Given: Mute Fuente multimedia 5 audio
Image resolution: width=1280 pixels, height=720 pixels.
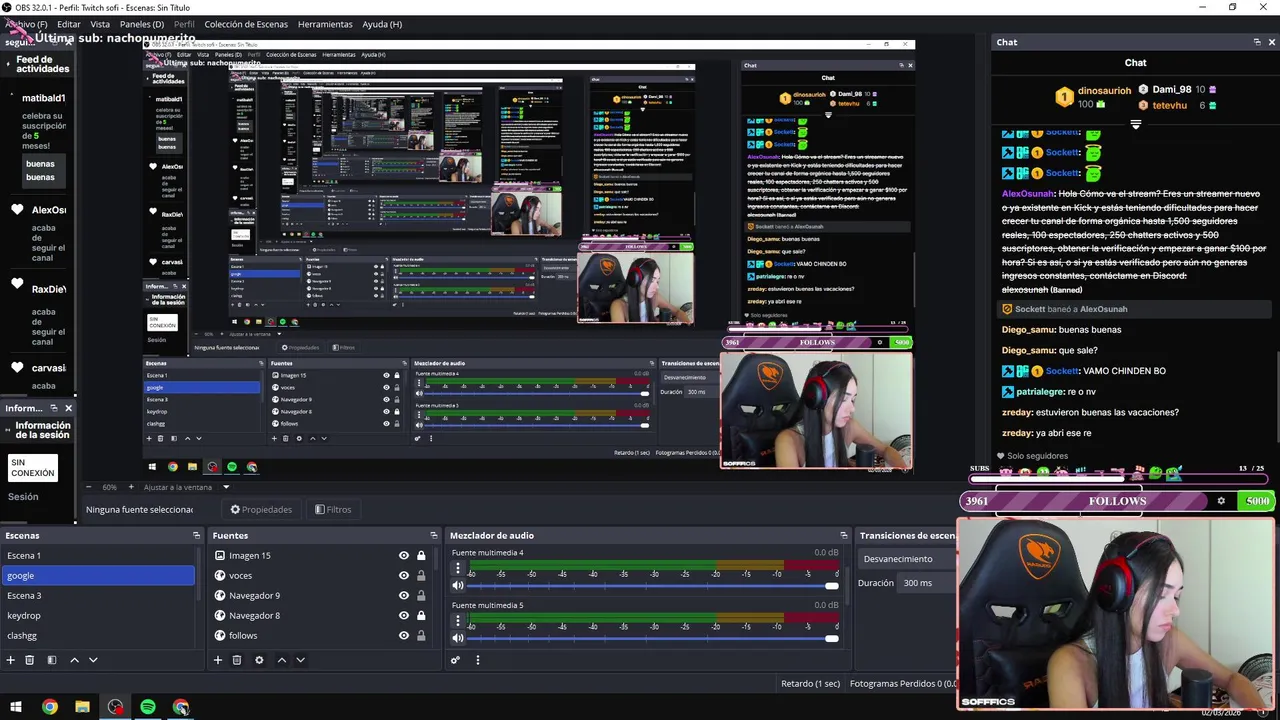Looking at the screenshot, I should coord(458,638).
